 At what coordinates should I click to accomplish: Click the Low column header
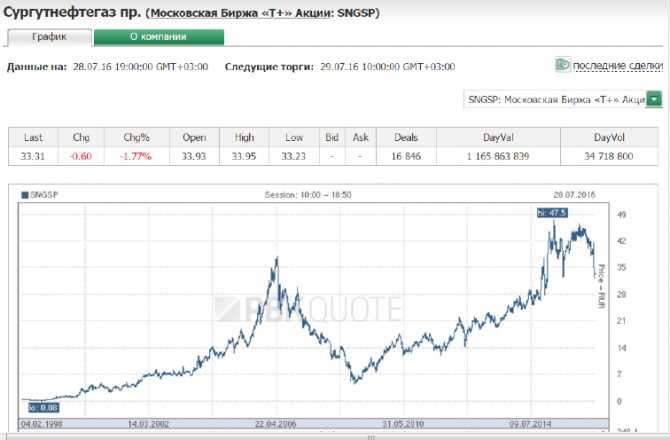pyautogui.click(x=294, y=138)
